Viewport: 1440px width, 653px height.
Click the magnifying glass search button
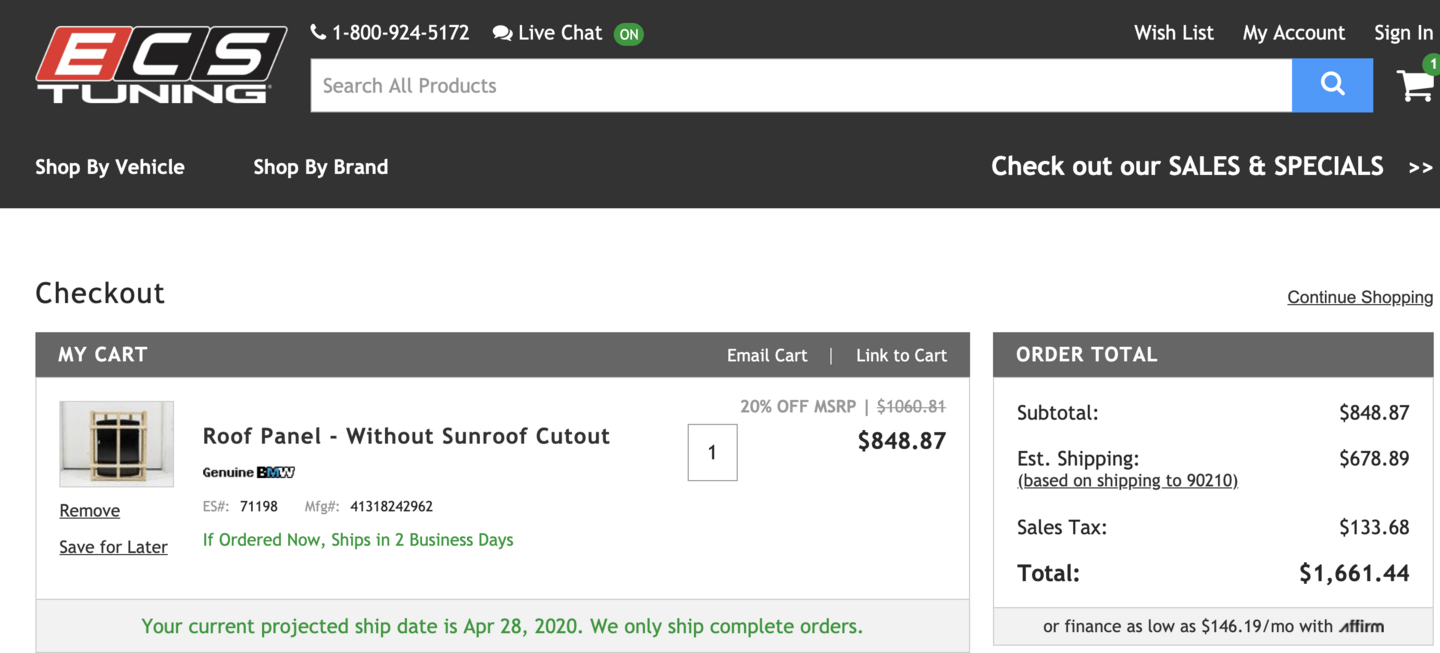(x=1331, y=85)
